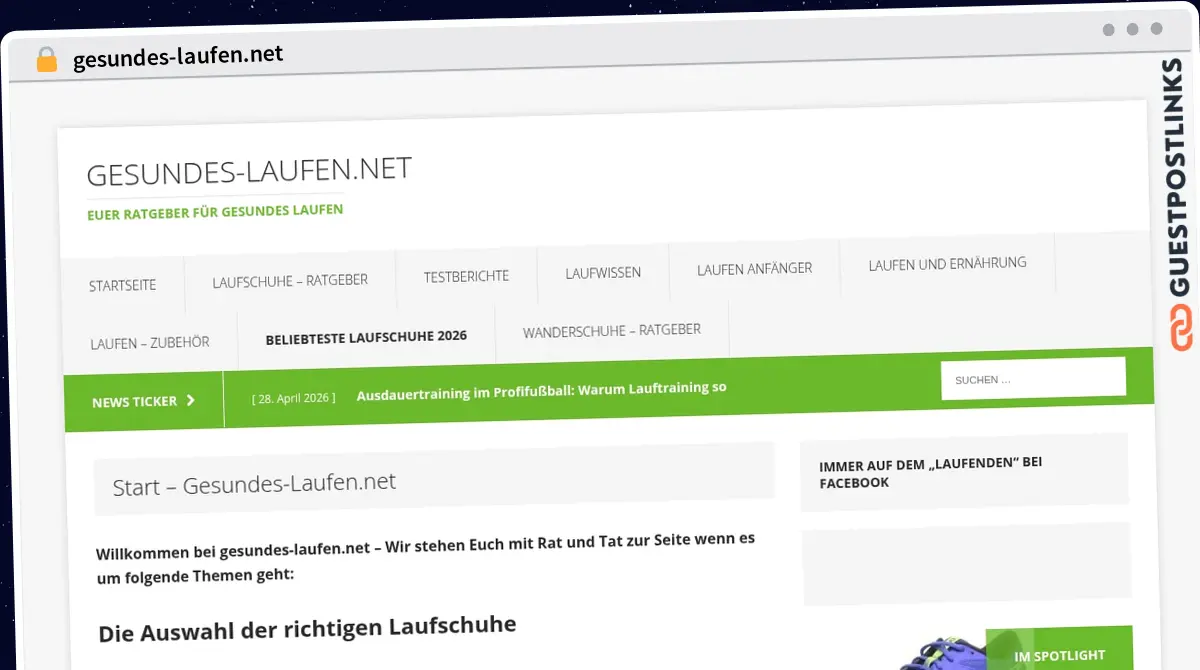This screenshot has height=670, width=1200.
Task: Select Laufen – Zubehör menu item
Action: [150, 343]
